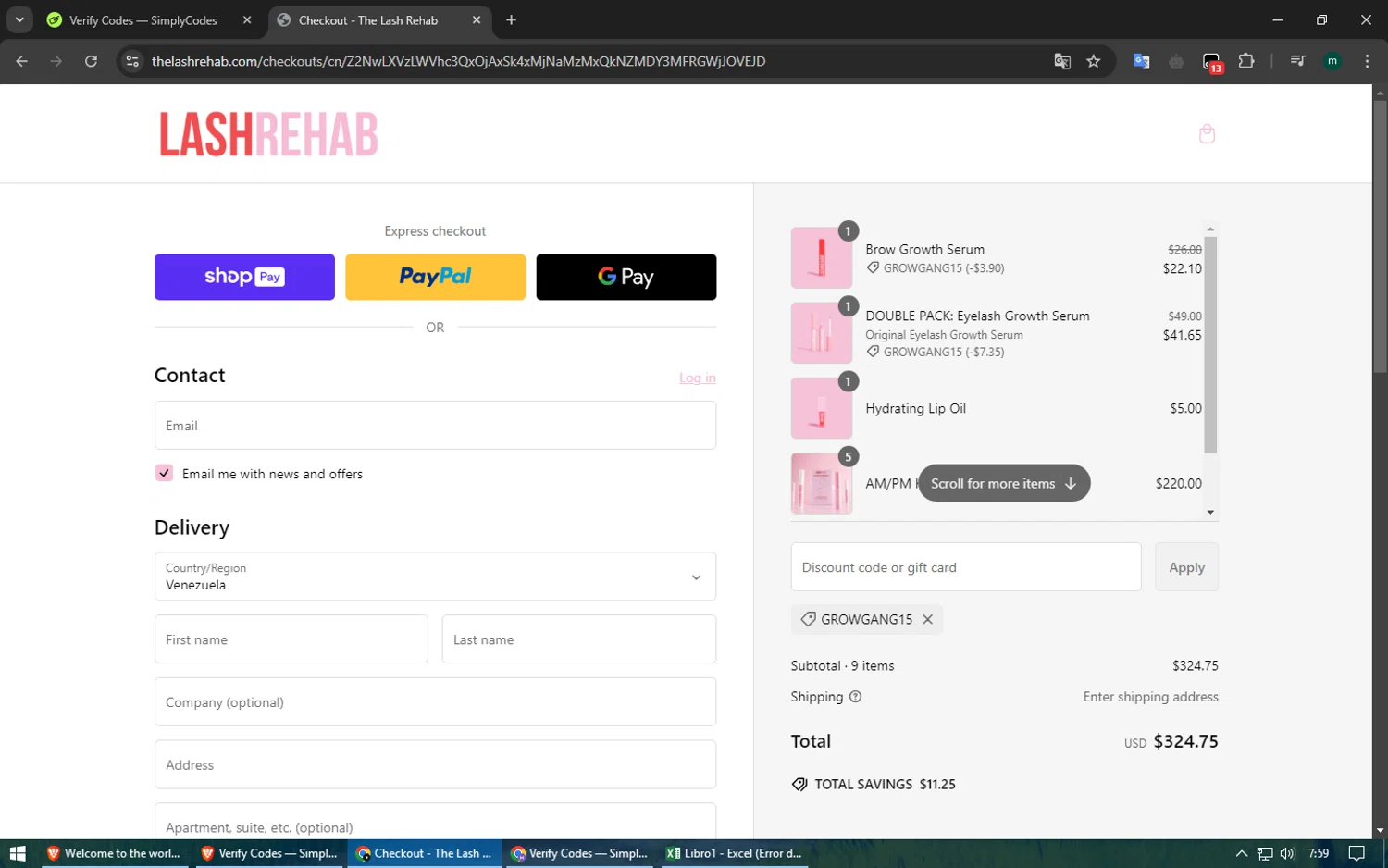Switch to Verify Codes — SimplyCodes tab

(143, 20)
